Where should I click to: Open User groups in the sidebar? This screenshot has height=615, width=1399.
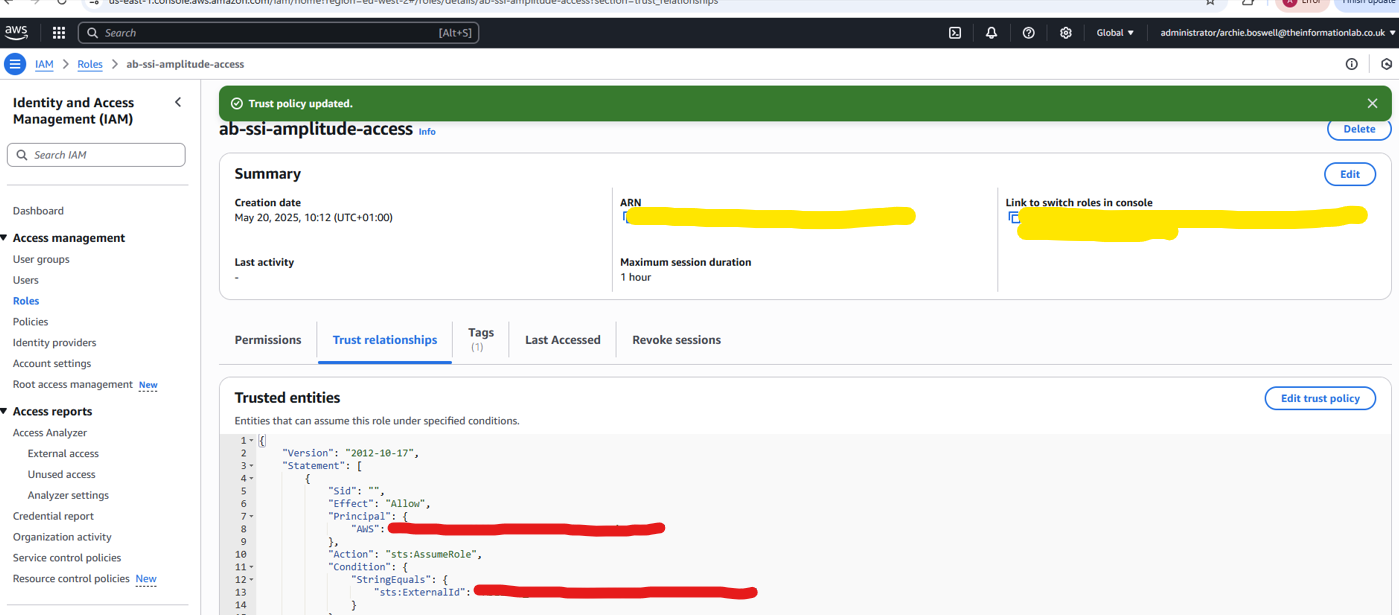click(x=41, y=259)
